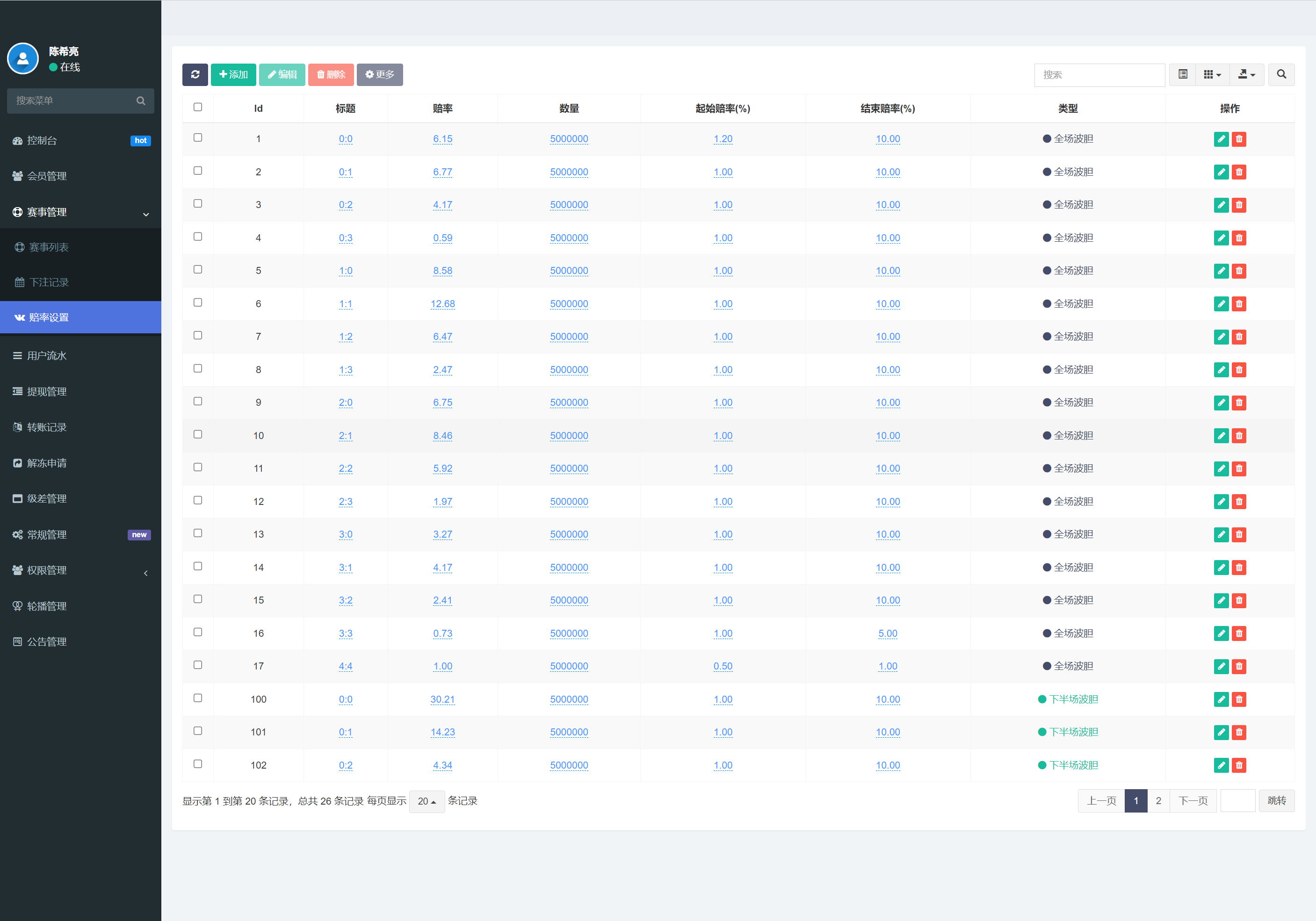Click the green edit icon for row Id 6
1316x921 pixels.
pyautogui.click(x=1221, y=304)
